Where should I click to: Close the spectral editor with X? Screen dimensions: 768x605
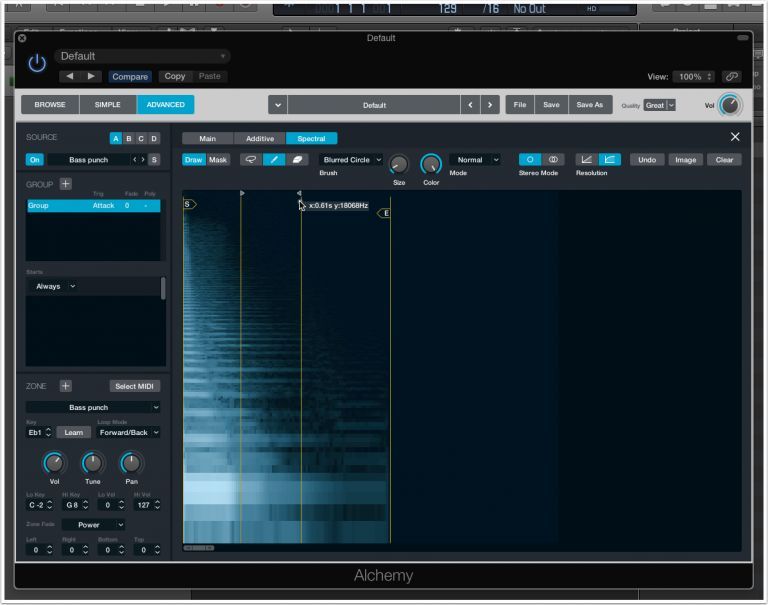(x=735, y=137)
